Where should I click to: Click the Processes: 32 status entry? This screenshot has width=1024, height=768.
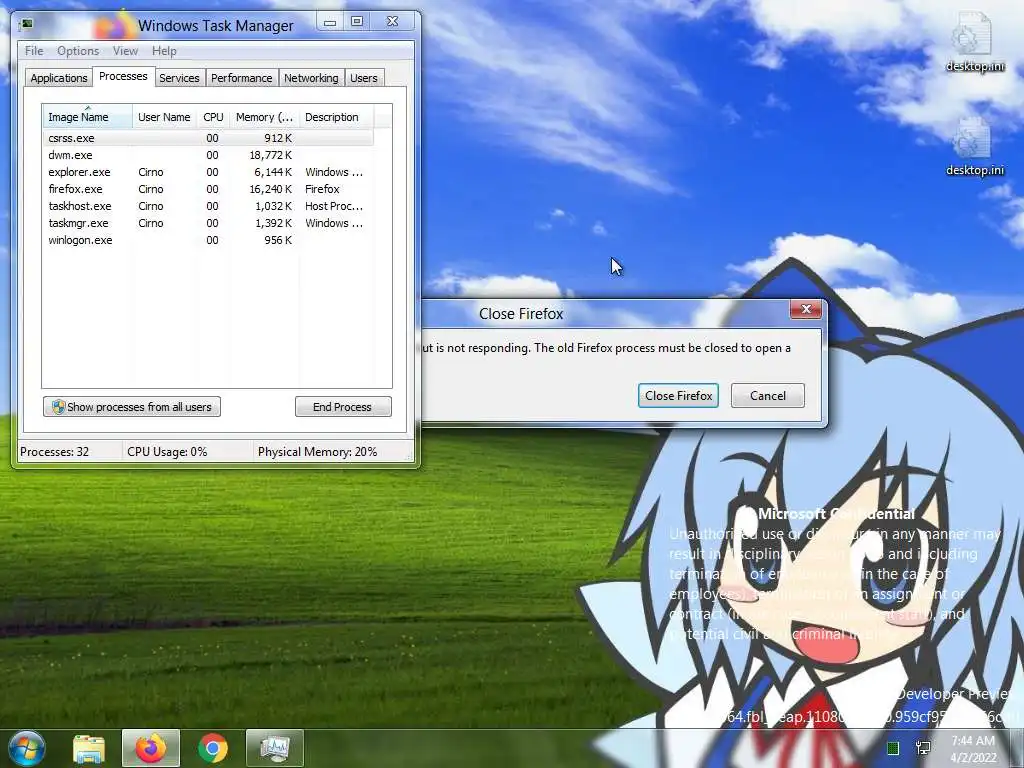coord(55,452)
